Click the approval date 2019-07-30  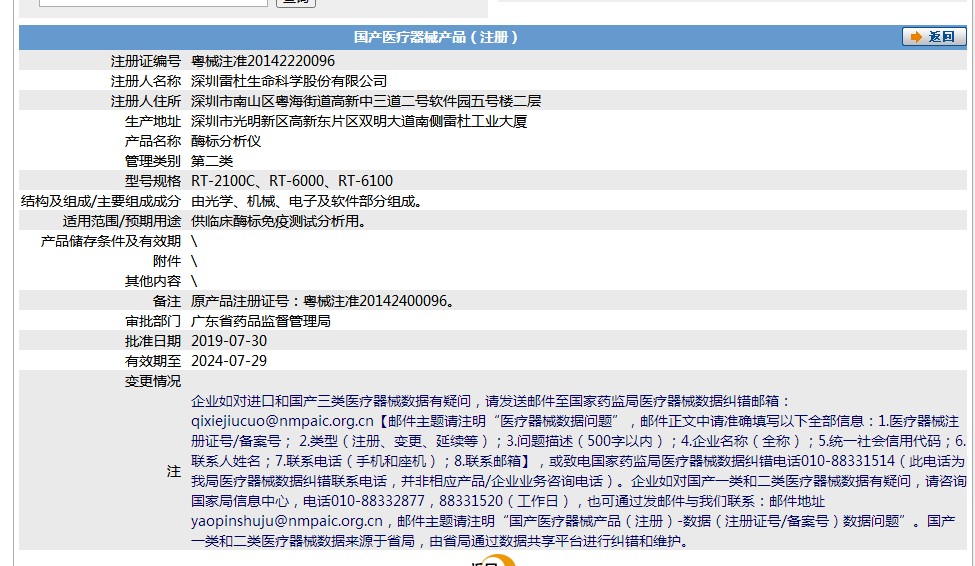click(x=229, y=341)
